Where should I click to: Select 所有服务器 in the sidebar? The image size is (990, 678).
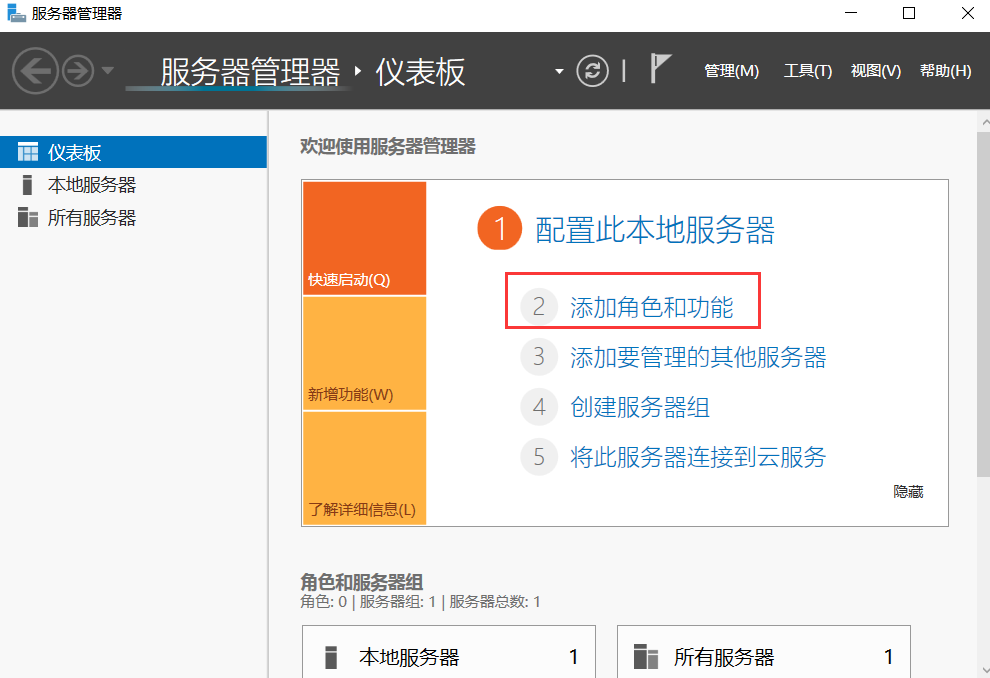click(133, 218)
